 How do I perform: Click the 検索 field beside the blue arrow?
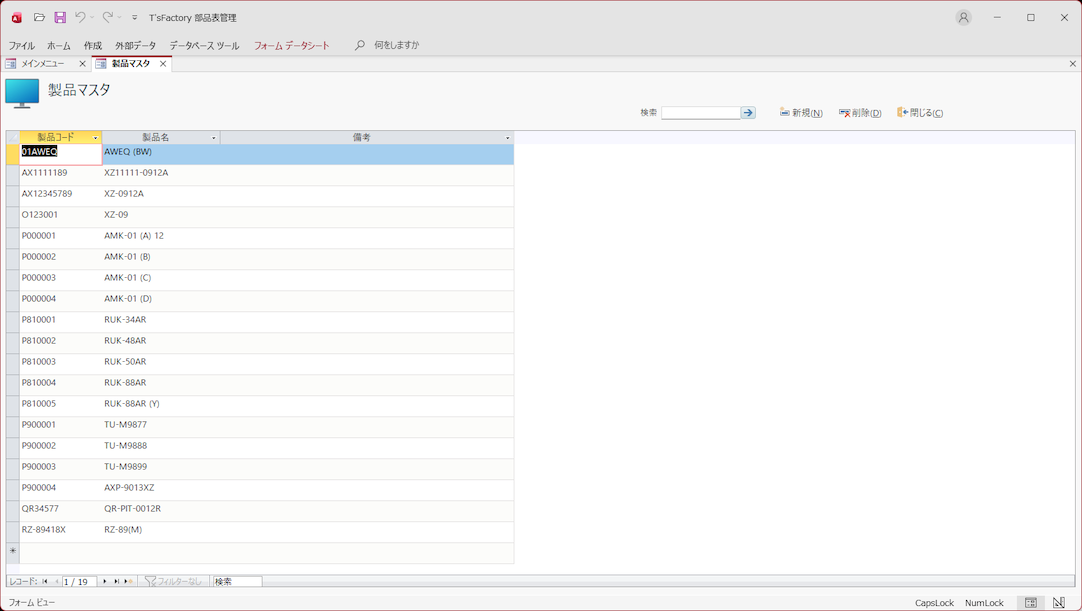point(700,113)
